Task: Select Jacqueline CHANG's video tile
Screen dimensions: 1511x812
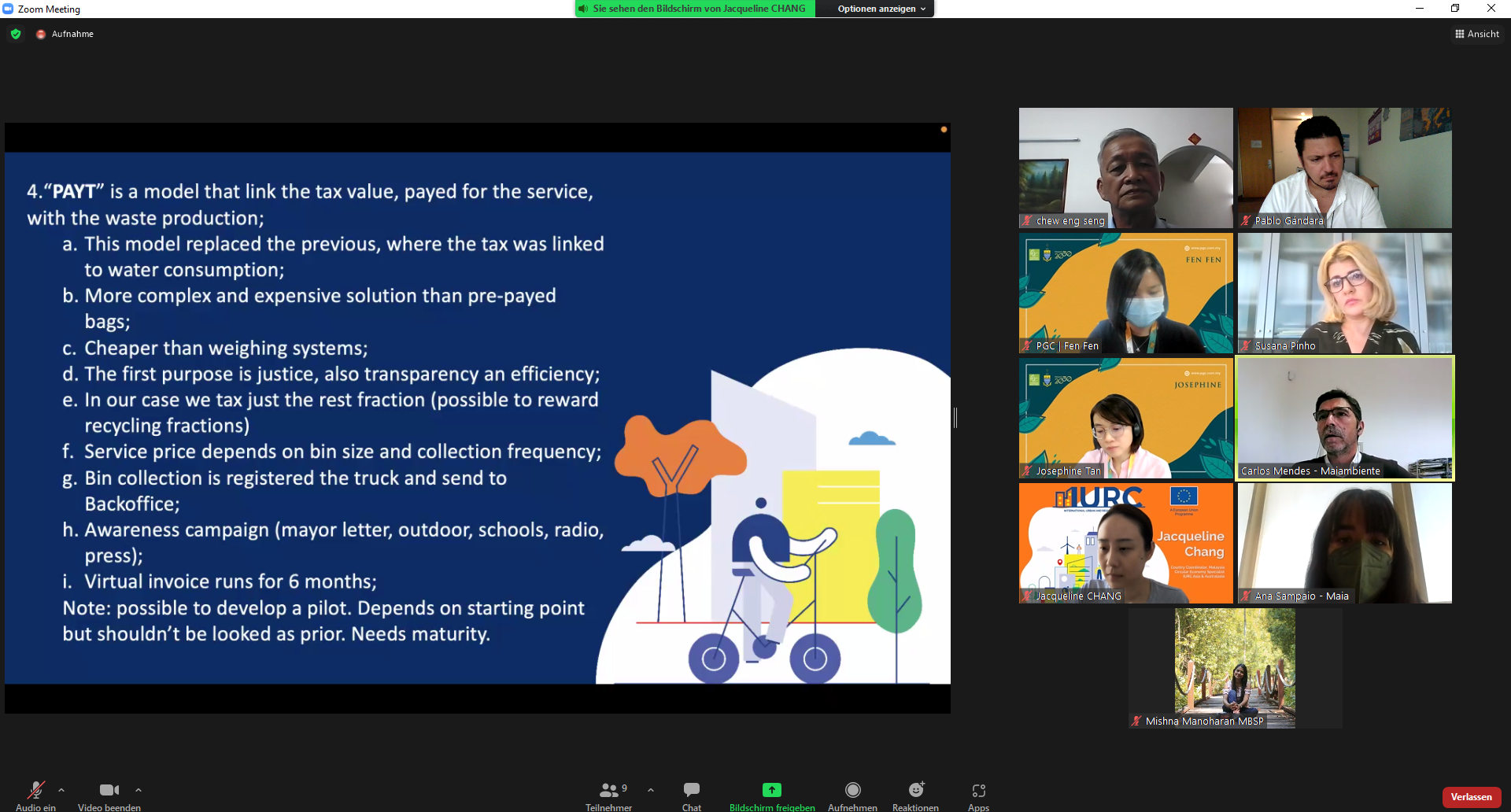Action: click(x=1125, y=543)
